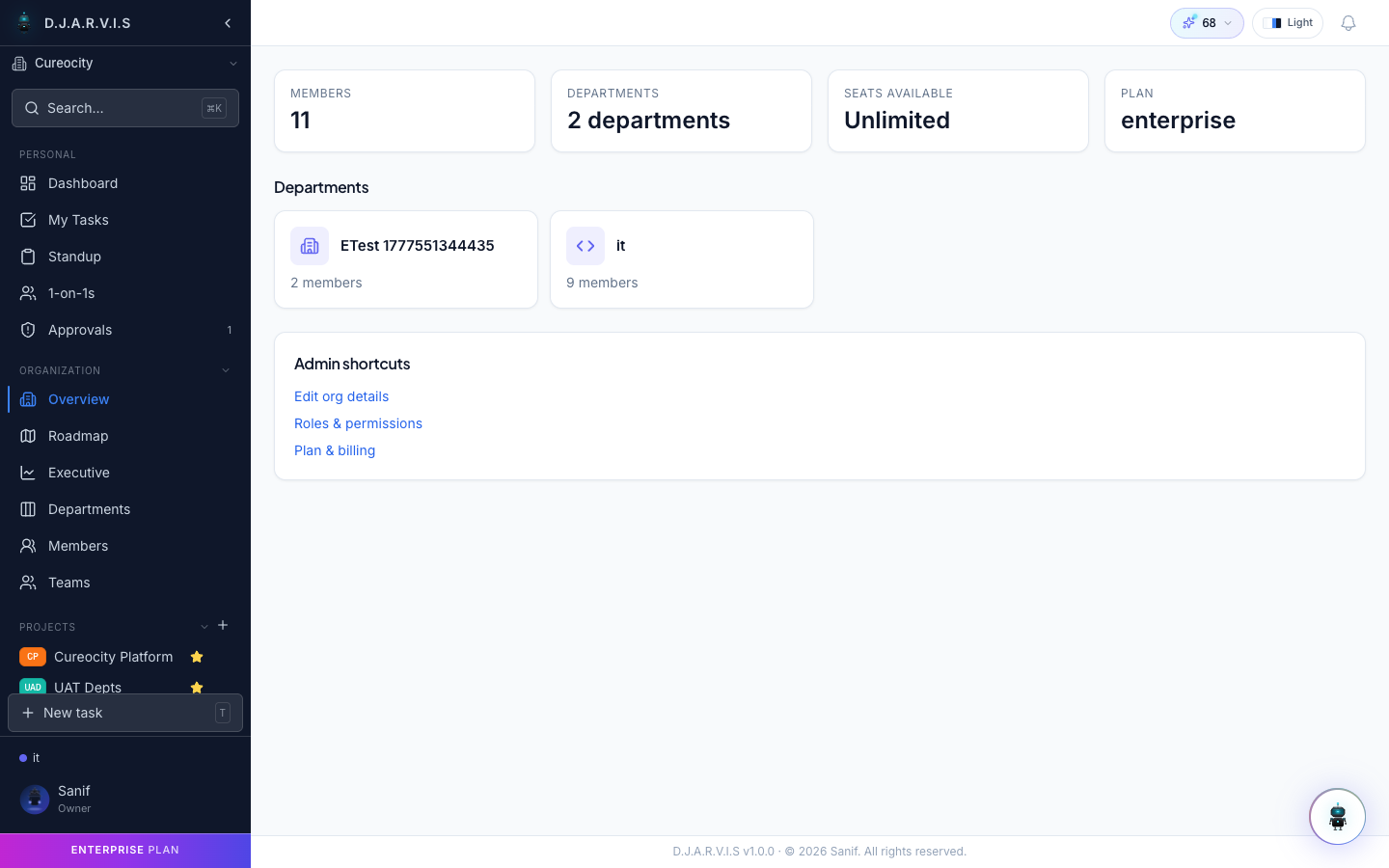
Task: Go to Departments in sidebar
Action: coord(125,509)
